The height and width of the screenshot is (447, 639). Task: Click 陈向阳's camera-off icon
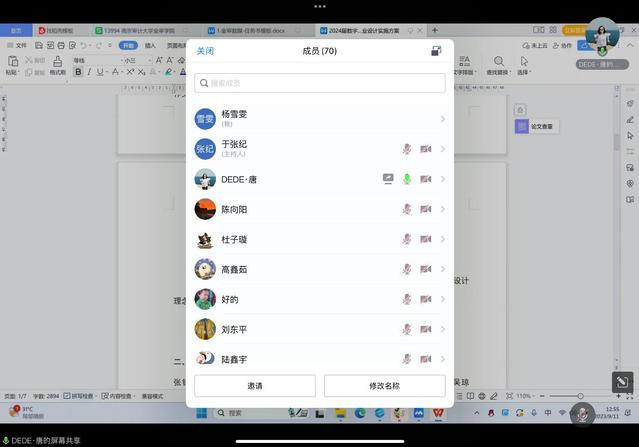[x=426, y=209]
